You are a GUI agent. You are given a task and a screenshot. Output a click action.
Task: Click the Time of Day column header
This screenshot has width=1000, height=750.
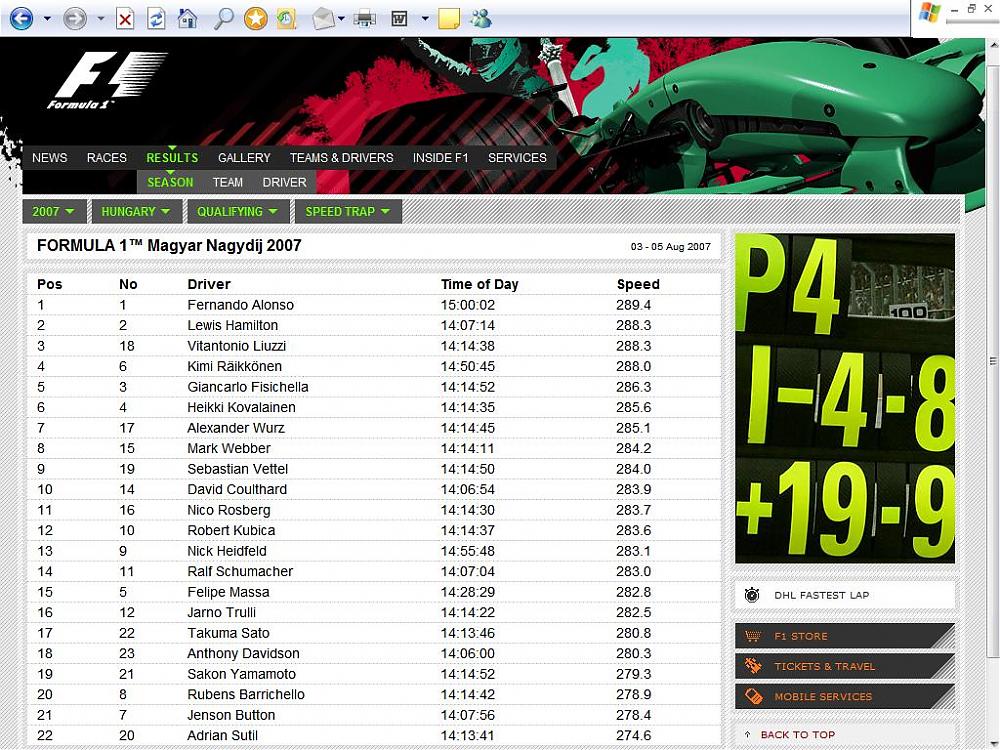[x=480, y=284]
